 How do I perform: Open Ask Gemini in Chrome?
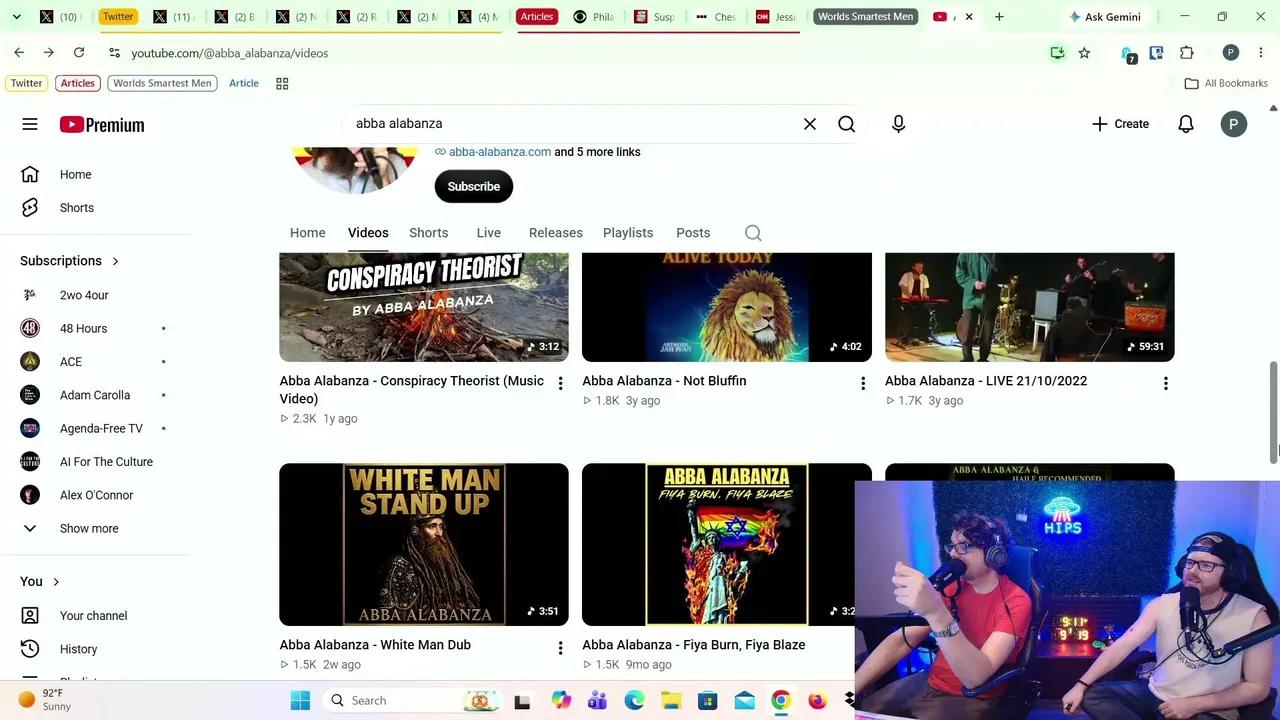(1105, 17)
